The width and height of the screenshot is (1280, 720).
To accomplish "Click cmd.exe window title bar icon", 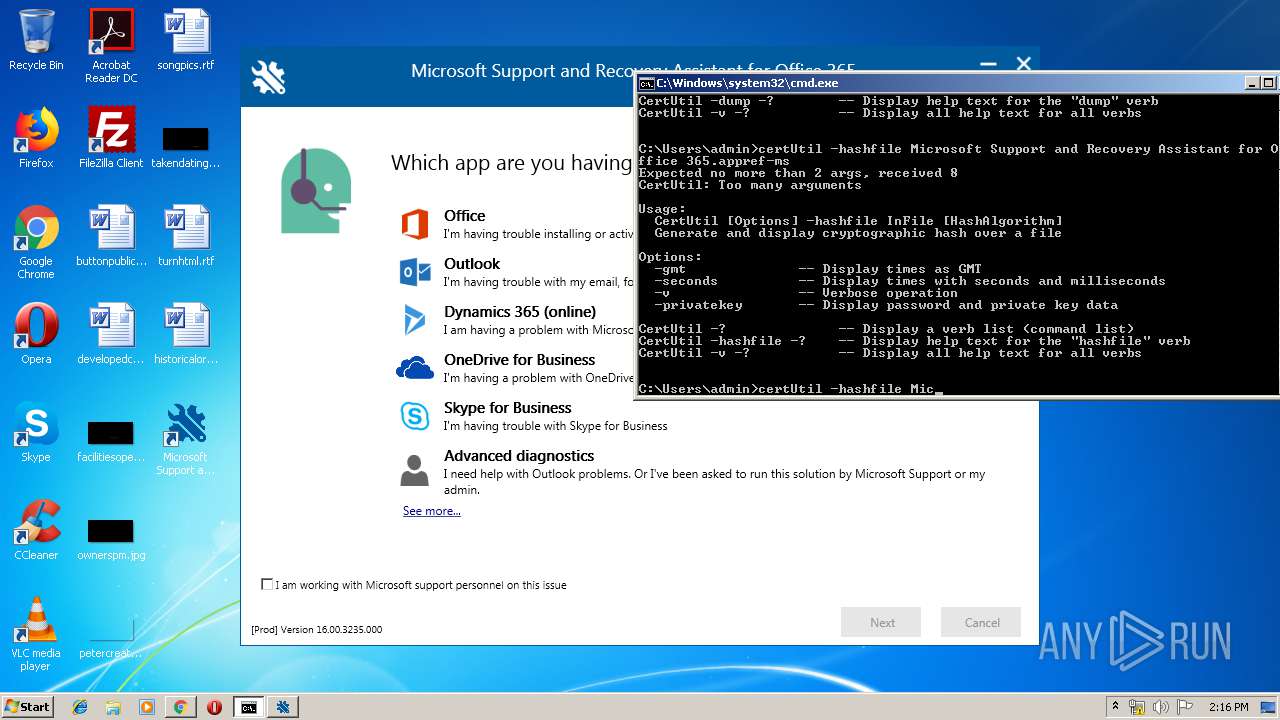I will pyautogui.click(x=647, y=83).
